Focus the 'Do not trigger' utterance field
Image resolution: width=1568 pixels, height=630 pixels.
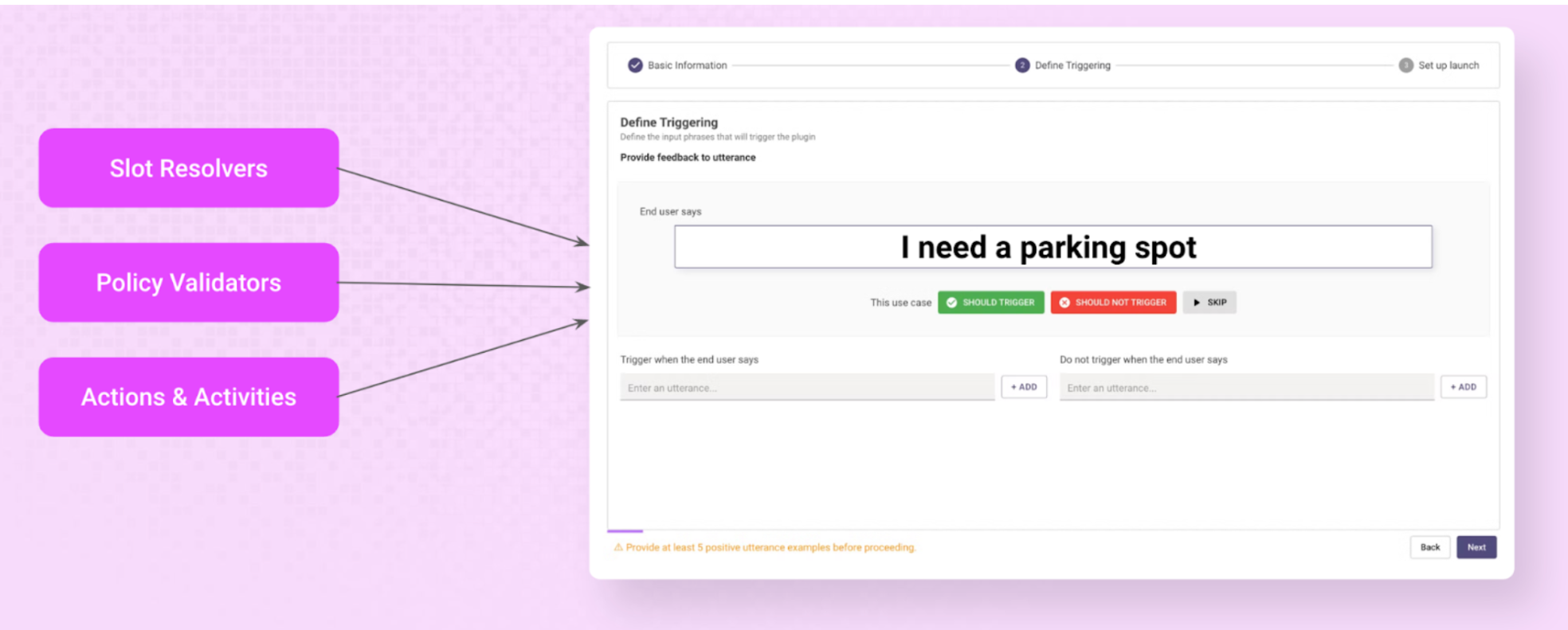pyautogui.click(x=1246, y=388)
